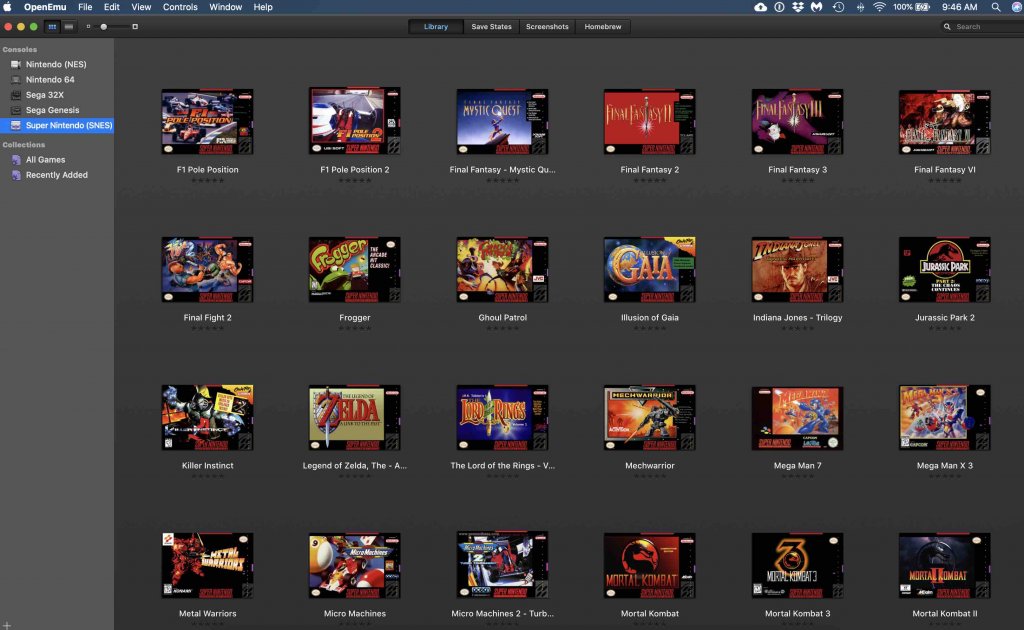Open the Recently Added collection
Screen dimensions: 1024x630
[57, 175]
